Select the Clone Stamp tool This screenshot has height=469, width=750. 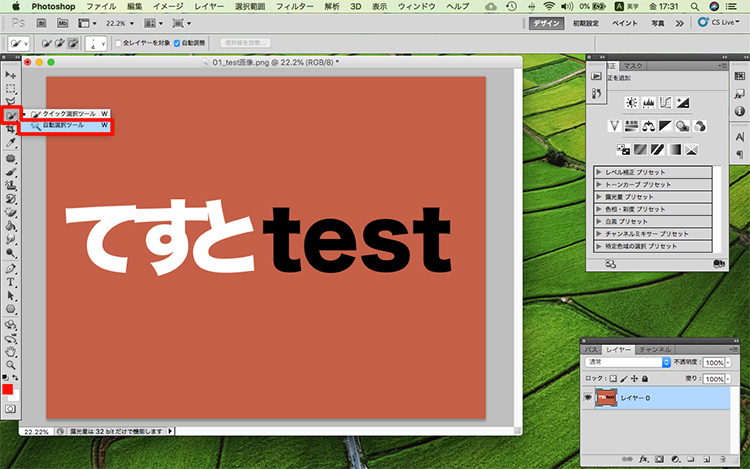[x=11, y=185]
